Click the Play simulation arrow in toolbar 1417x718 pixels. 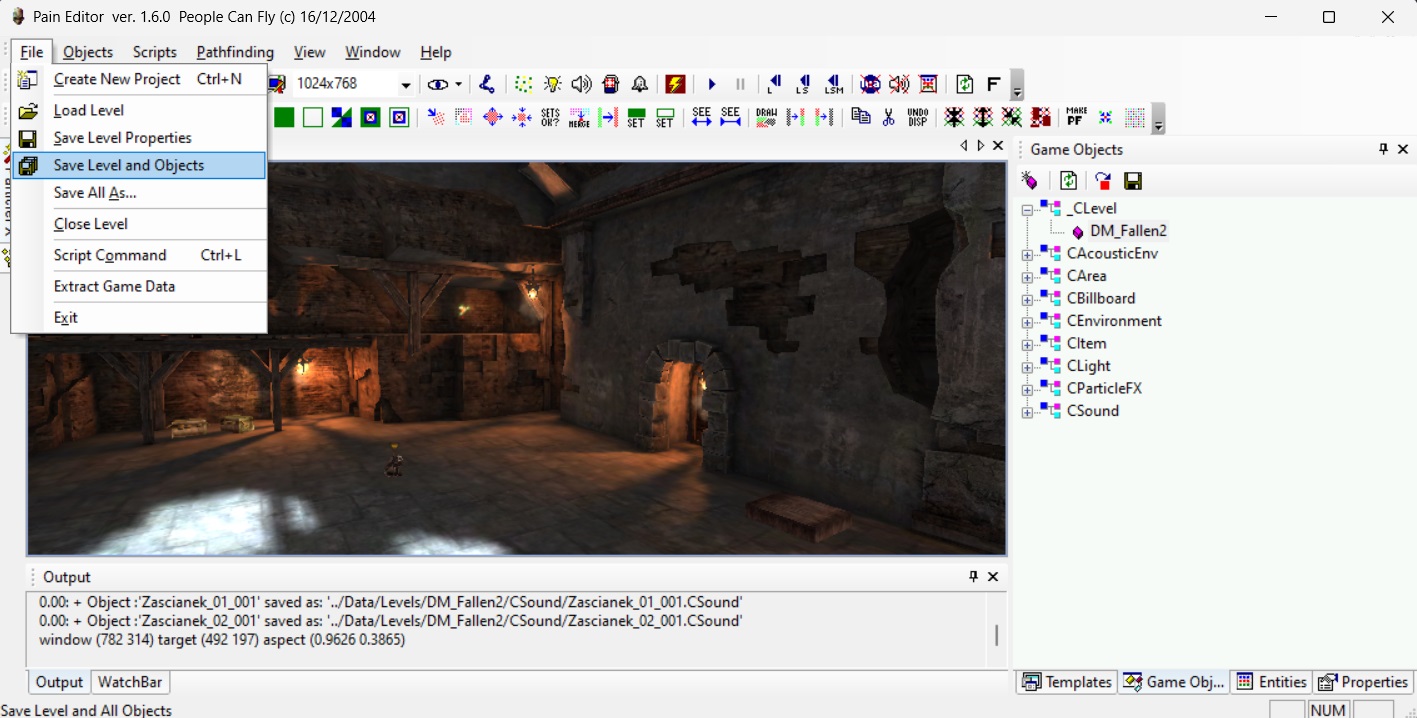click(712, 84)
